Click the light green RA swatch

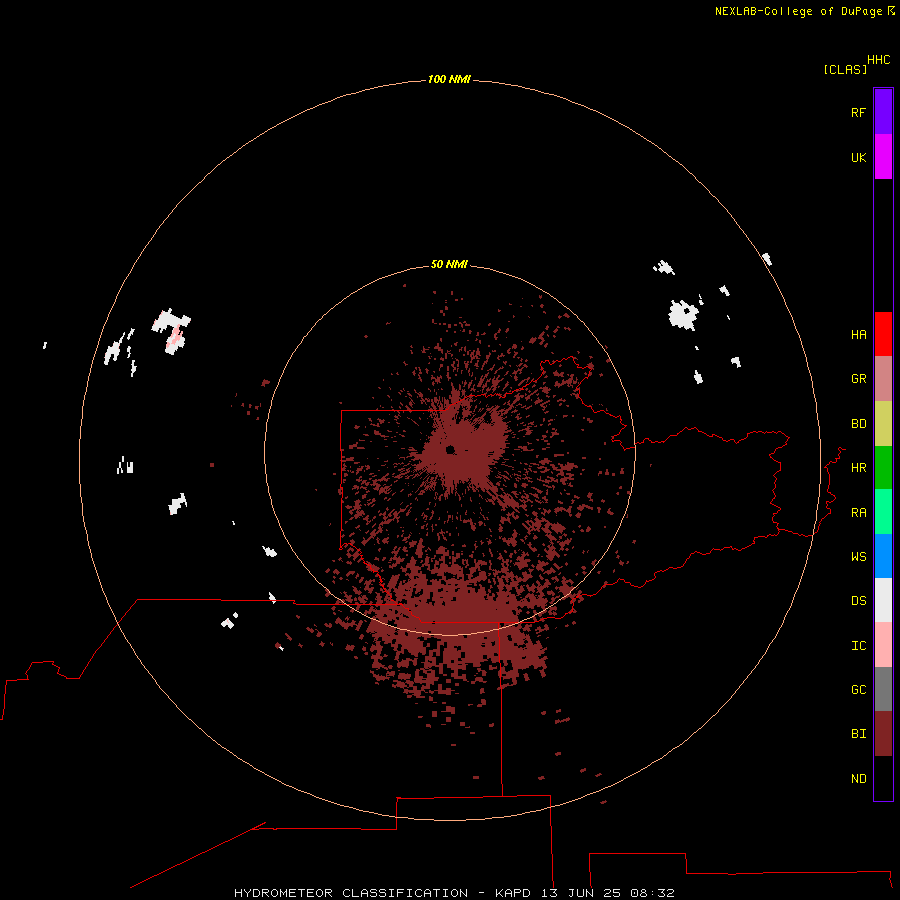pos(883,512)
